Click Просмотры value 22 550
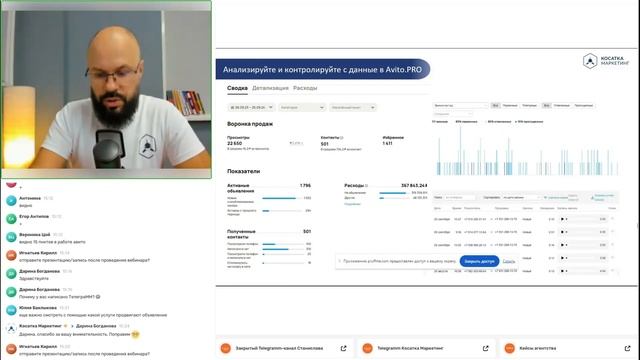 234,143
